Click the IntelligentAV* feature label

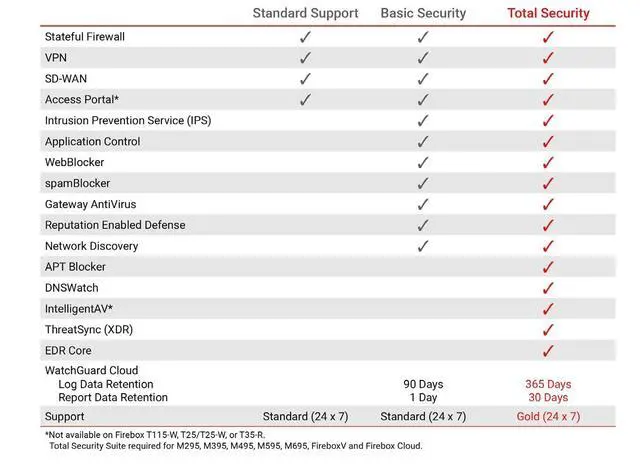79,309
